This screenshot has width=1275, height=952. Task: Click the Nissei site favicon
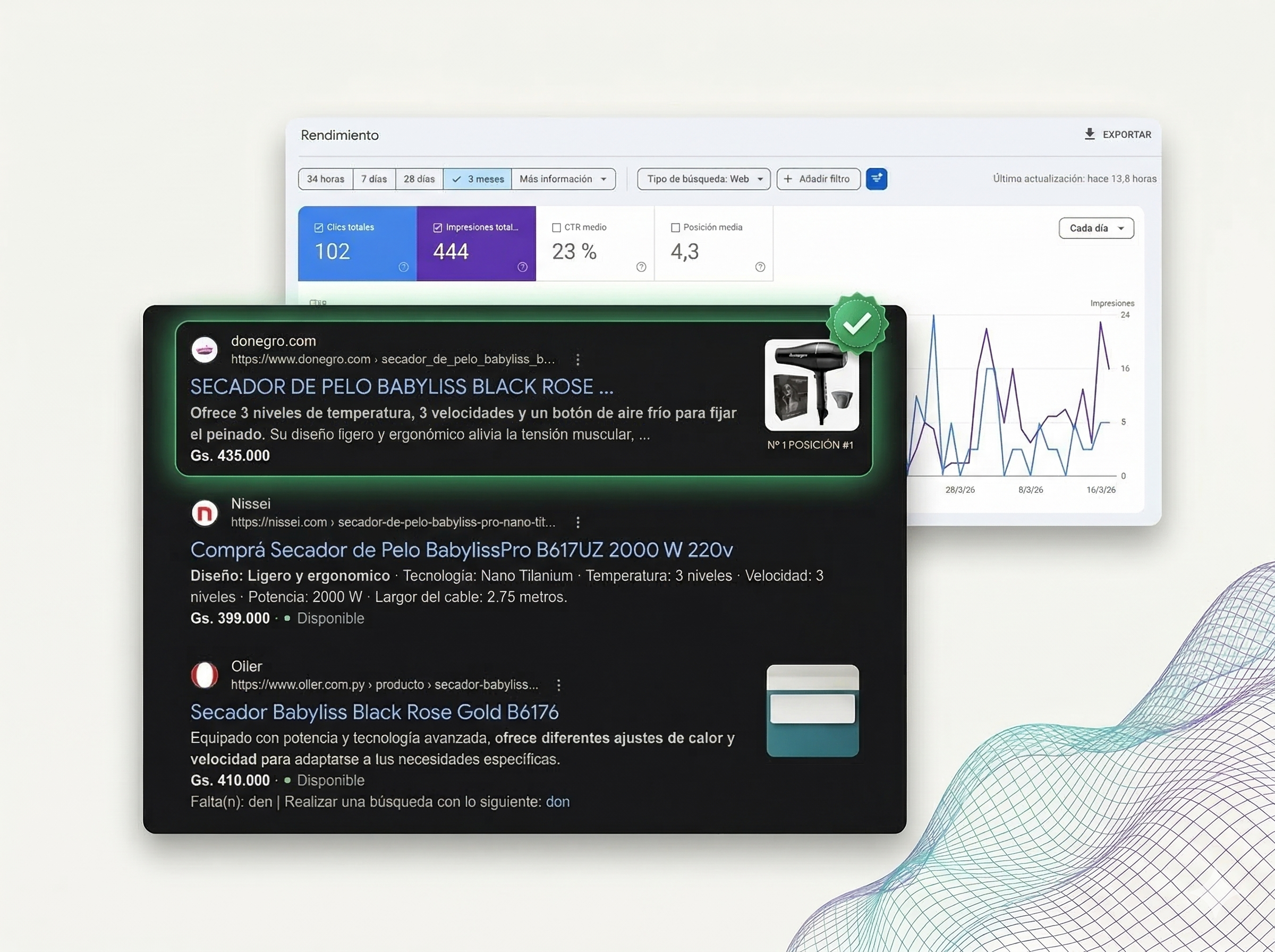[205, 512]
